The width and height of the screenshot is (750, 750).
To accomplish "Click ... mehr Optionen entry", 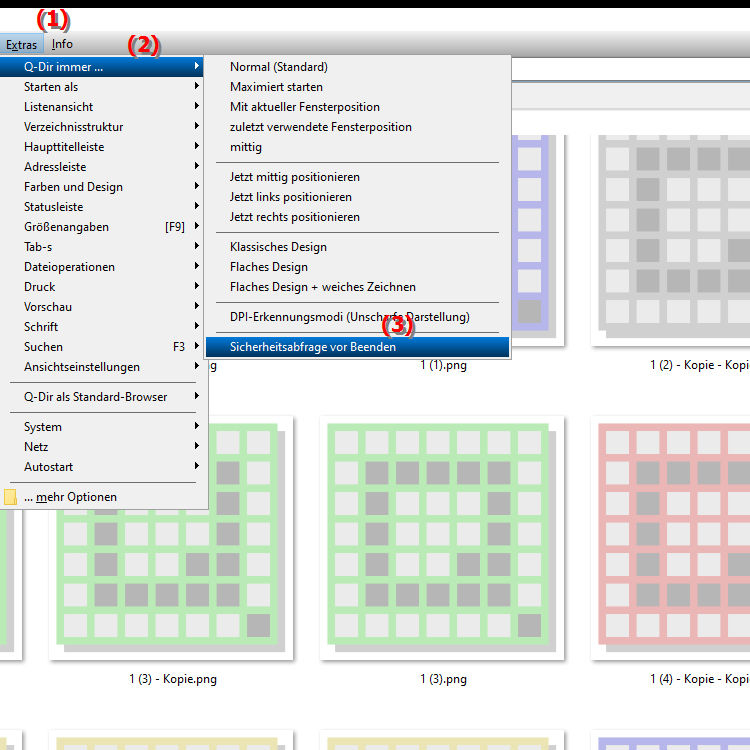I will (x=101, y=497).
